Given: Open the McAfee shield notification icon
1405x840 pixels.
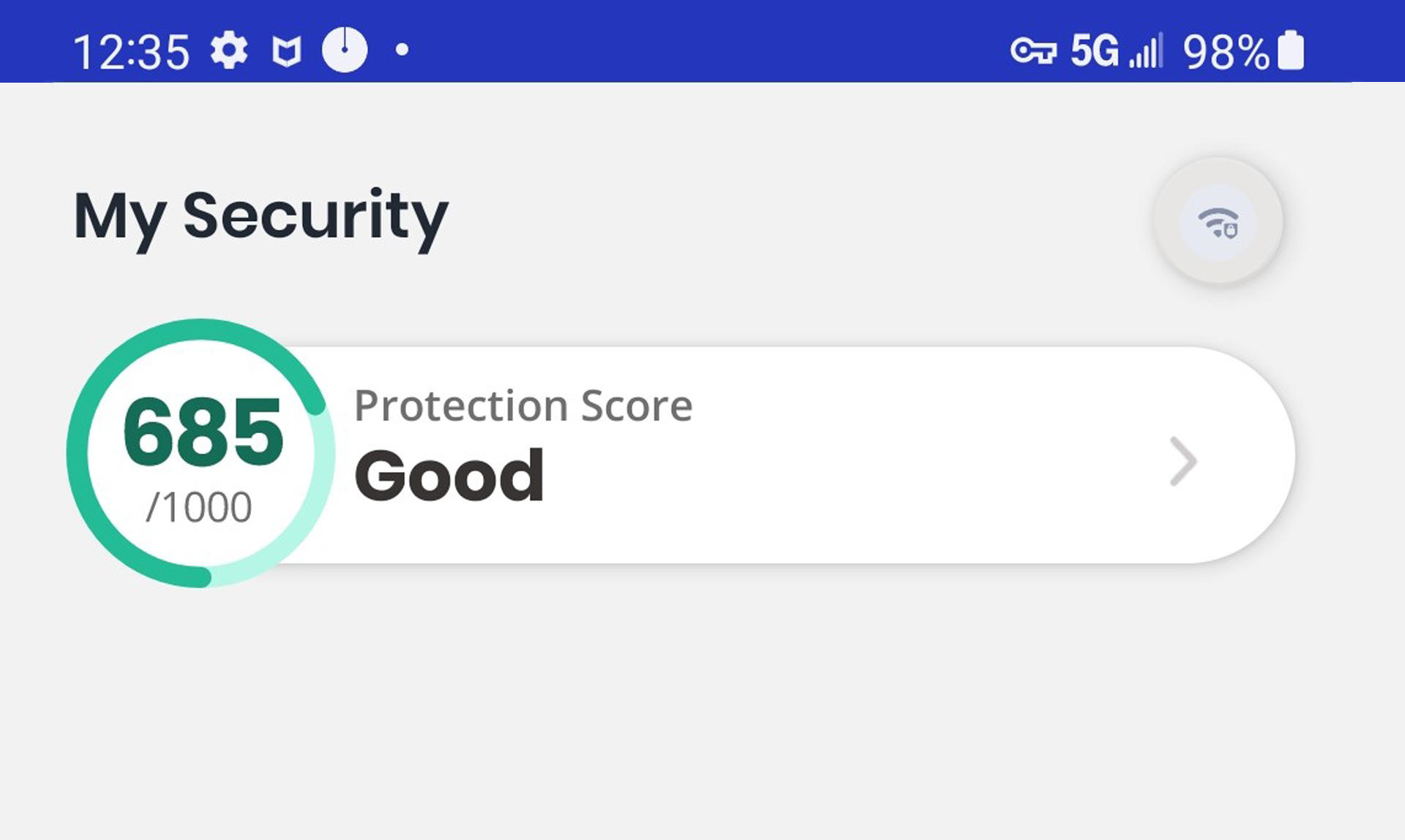Looking at the screenshot, I should pyautogui.click(x=285, y=50).
